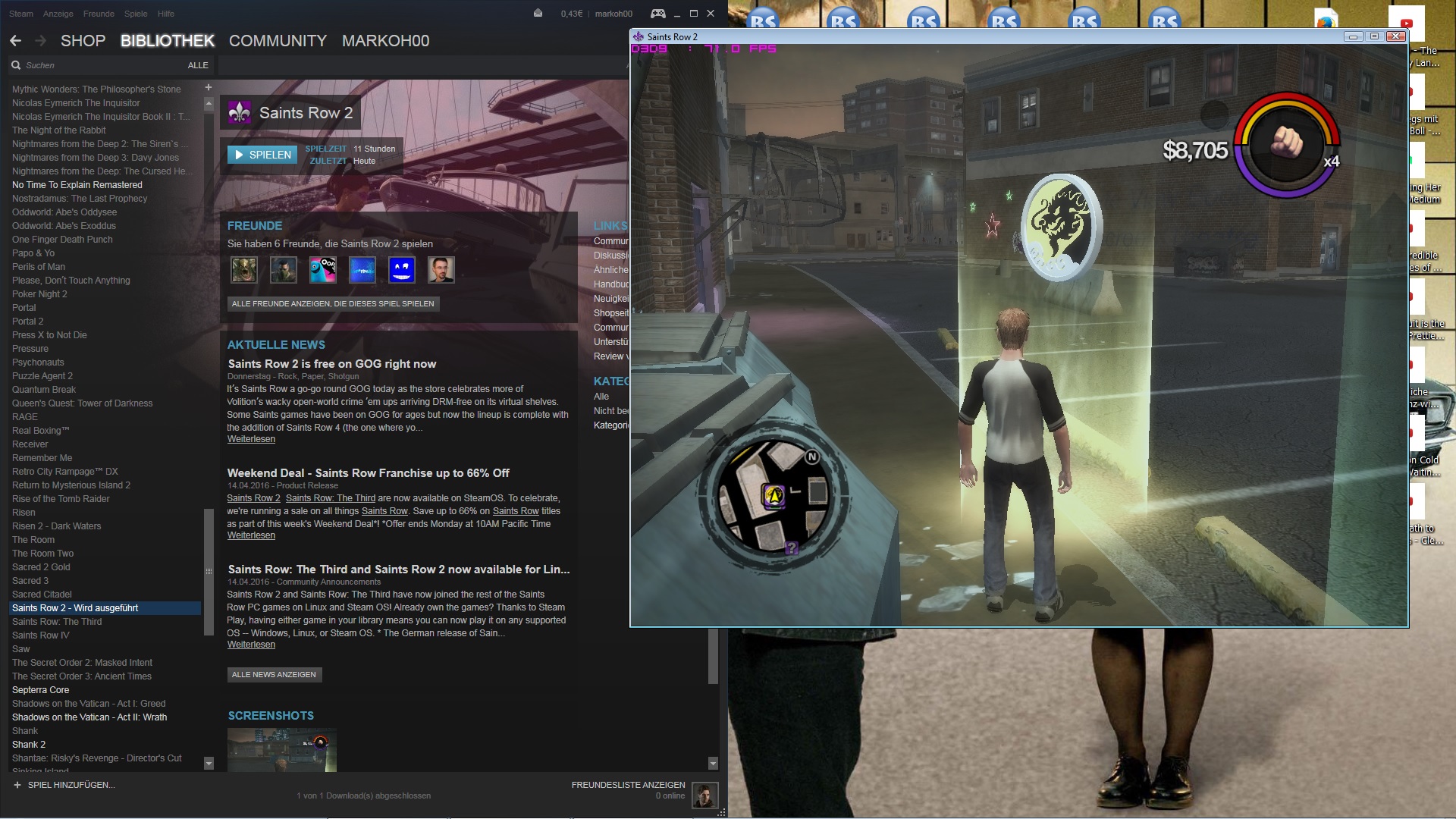Go back with the left arrow

16,41
